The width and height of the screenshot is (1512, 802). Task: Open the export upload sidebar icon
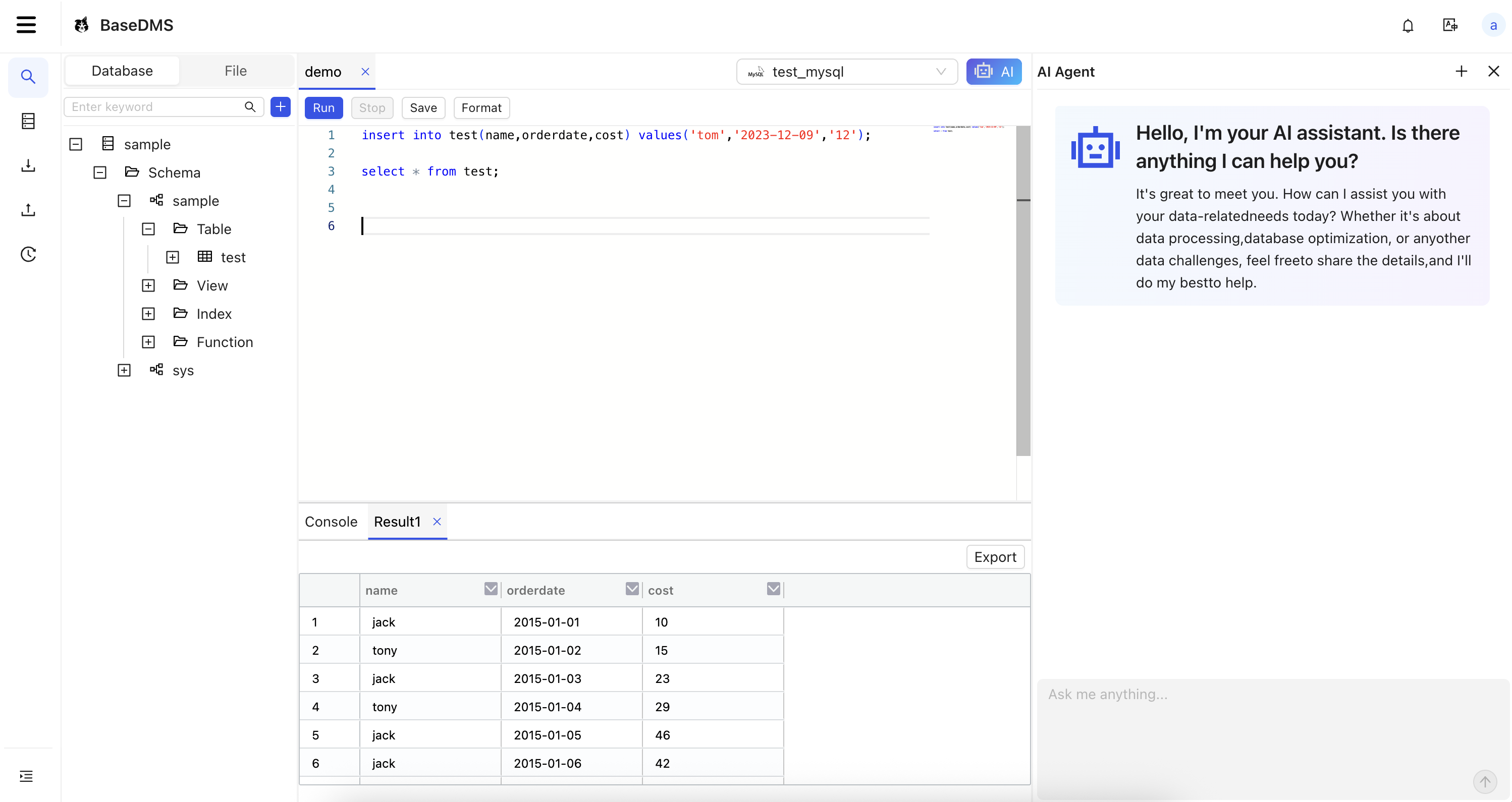pyautogui.click(x=28, y=209)
